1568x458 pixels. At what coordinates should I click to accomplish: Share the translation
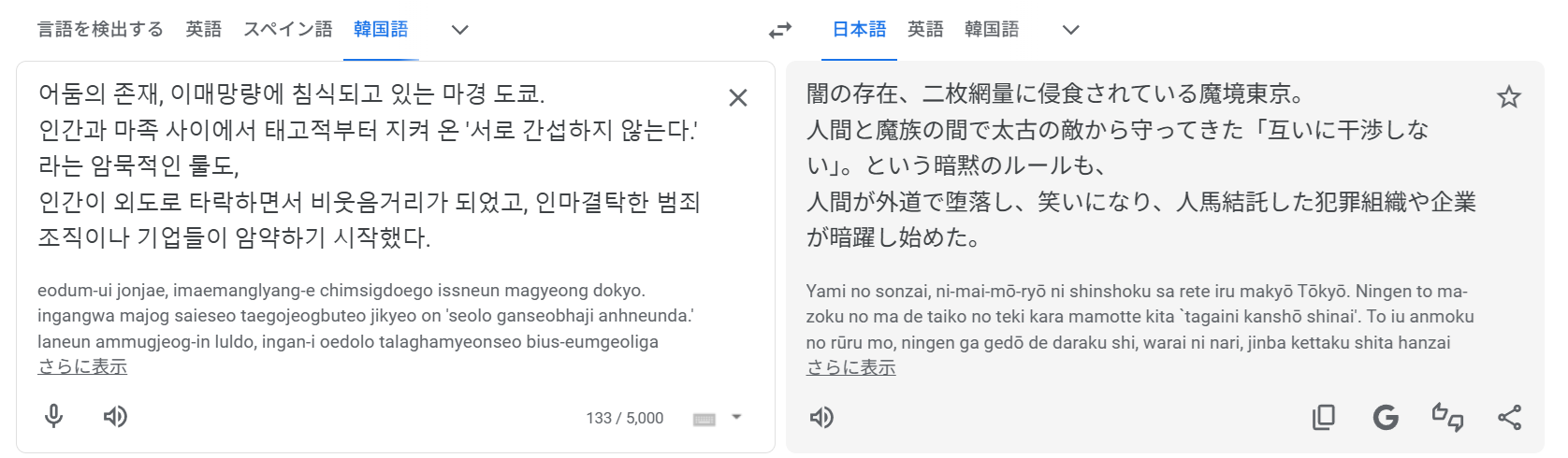[1509, 417]
